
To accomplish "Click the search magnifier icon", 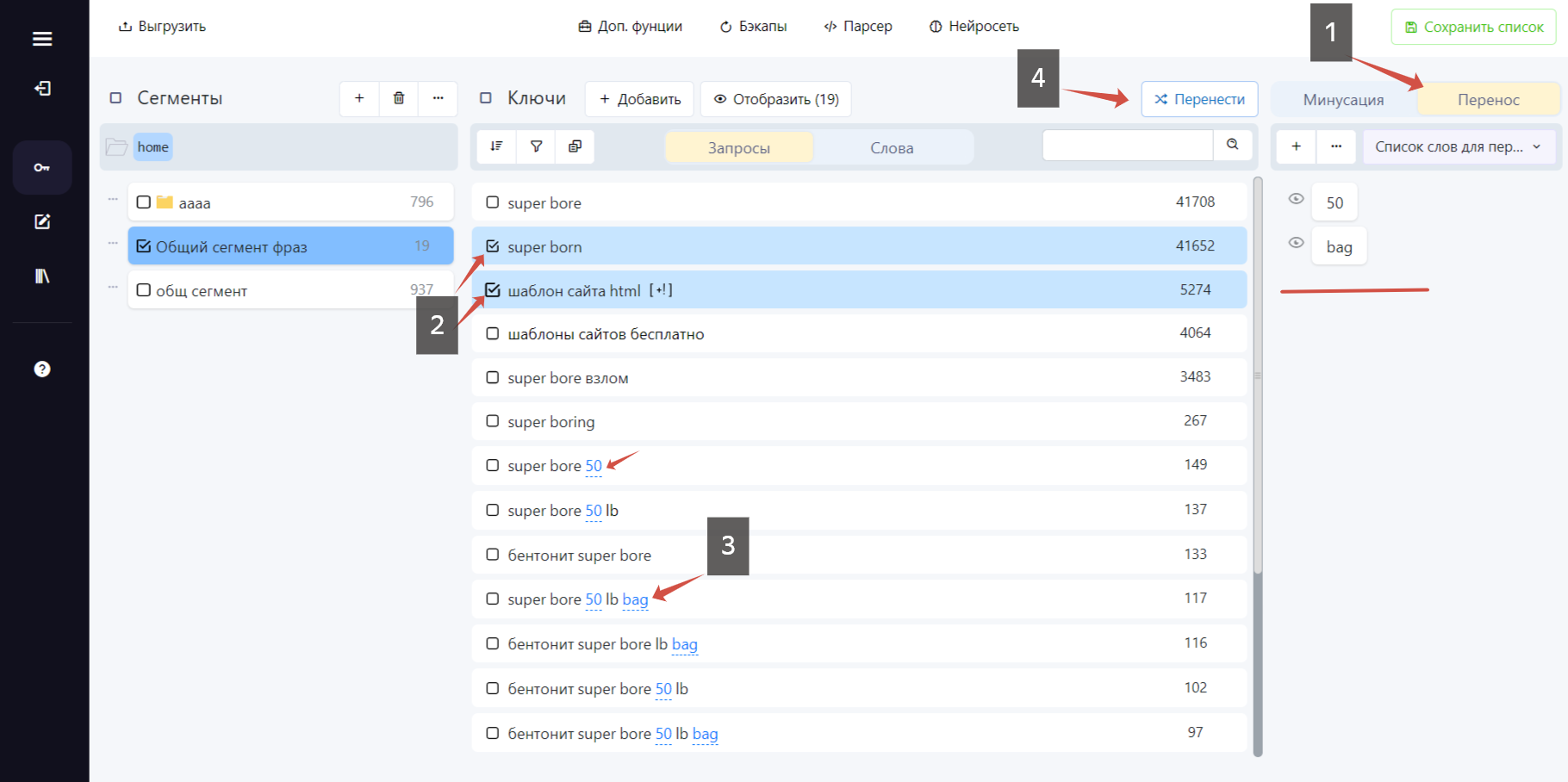I will click(x=1233, y=145).
